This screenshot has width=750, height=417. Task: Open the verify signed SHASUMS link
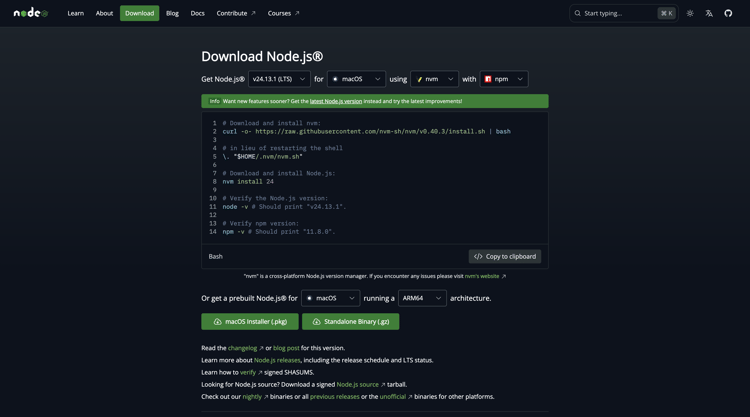(251, 372)
